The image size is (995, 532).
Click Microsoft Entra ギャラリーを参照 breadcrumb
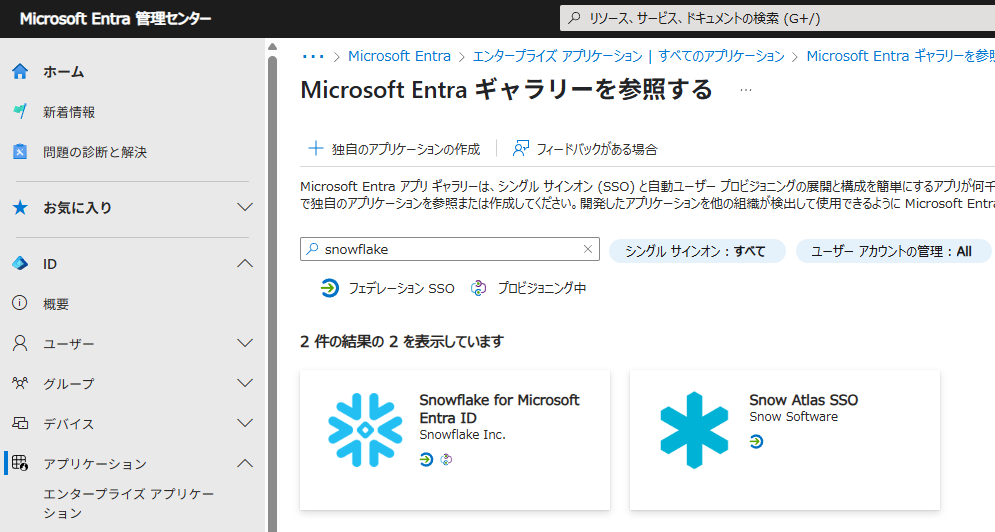click(x=900, y=56)
